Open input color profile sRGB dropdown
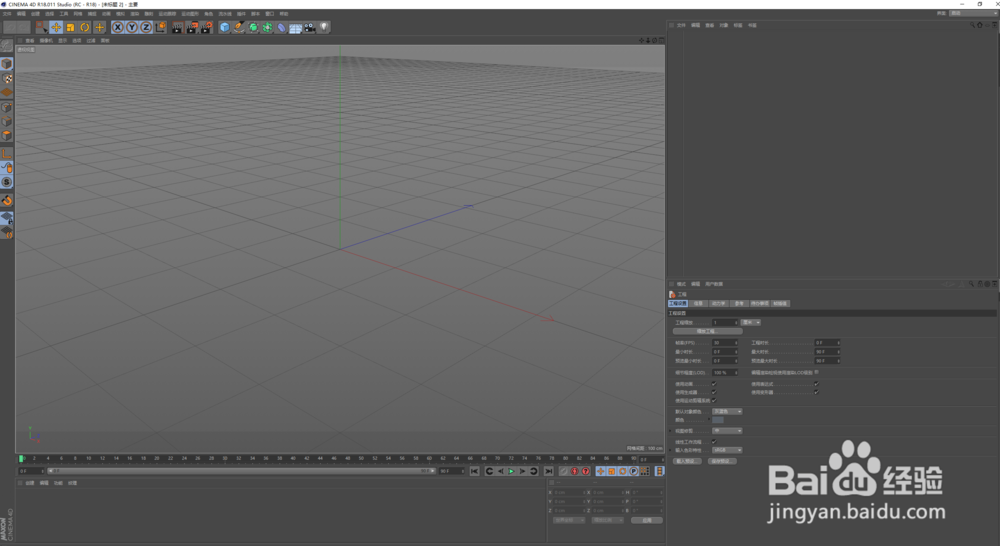1000x546 pixels. [727, 450]
